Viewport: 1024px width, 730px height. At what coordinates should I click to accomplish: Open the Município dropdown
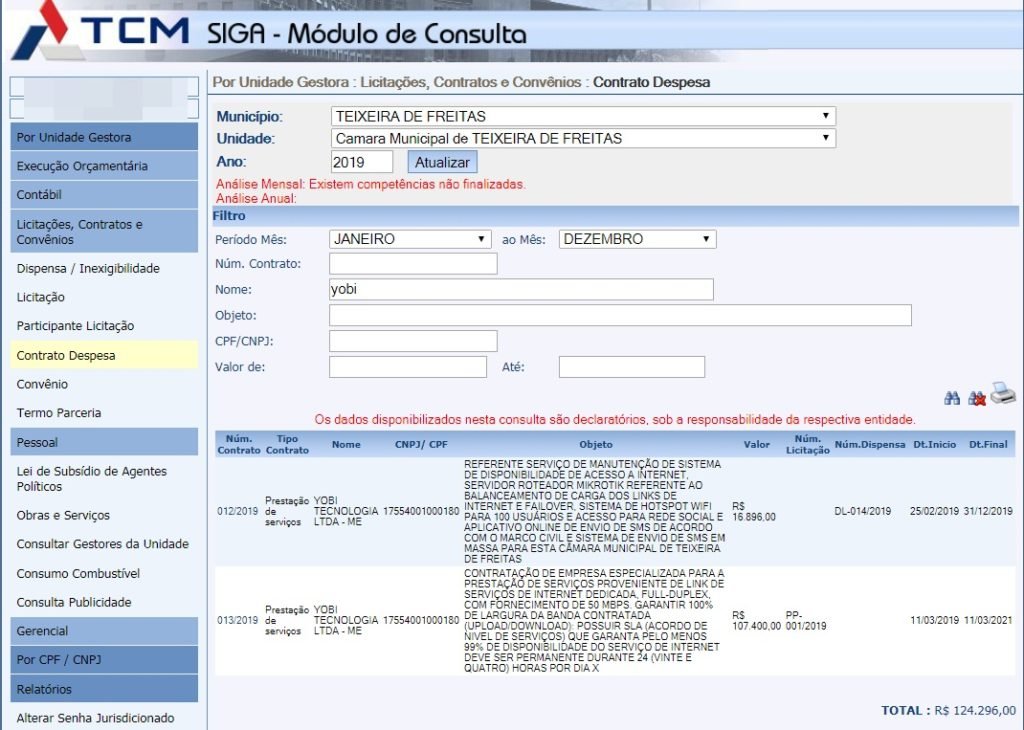pyautogui.click(x=582, y=116)
